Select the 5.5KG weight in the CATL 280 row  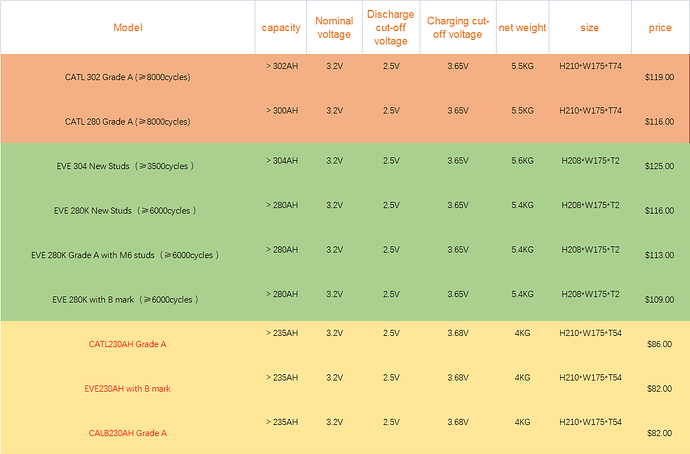(x=522, y=110)
